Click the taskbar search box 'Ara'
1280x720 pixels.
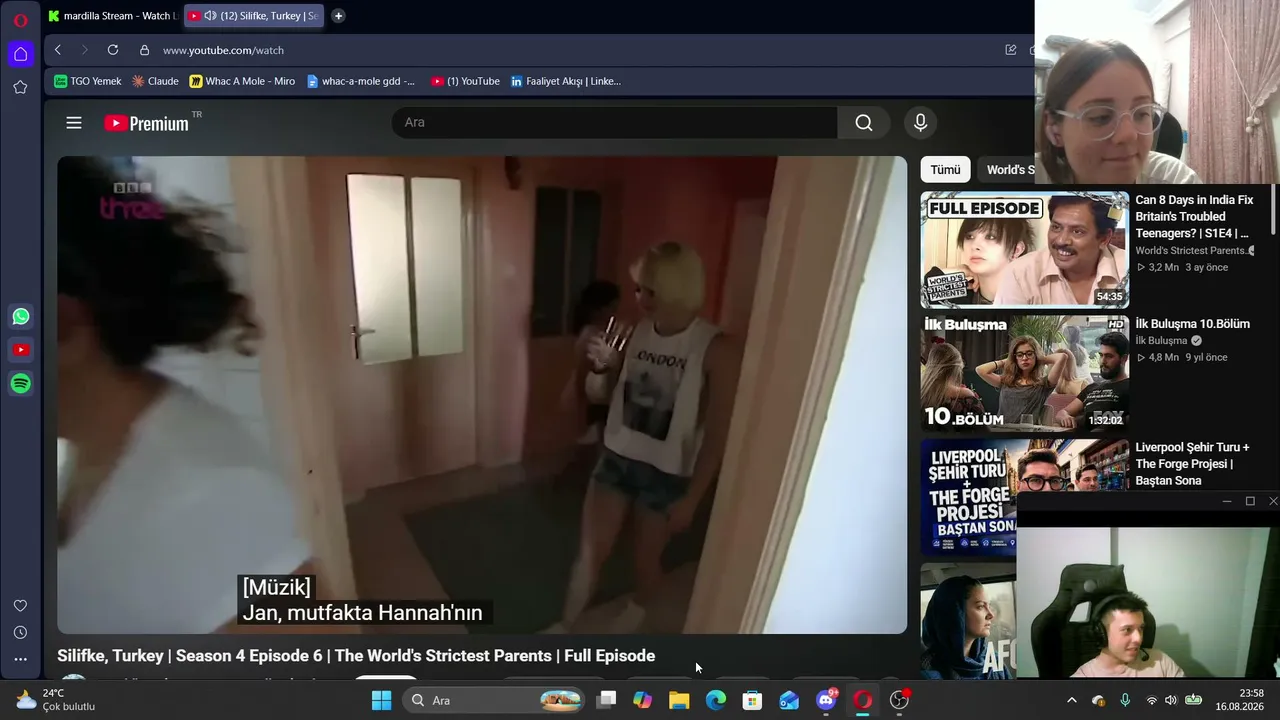493,700
